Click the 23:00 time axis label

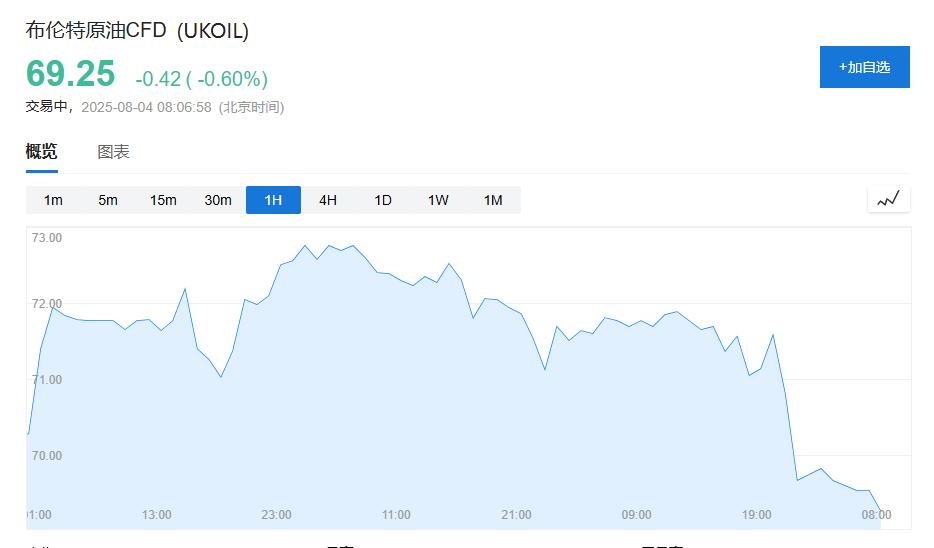(x=276, y=515)
